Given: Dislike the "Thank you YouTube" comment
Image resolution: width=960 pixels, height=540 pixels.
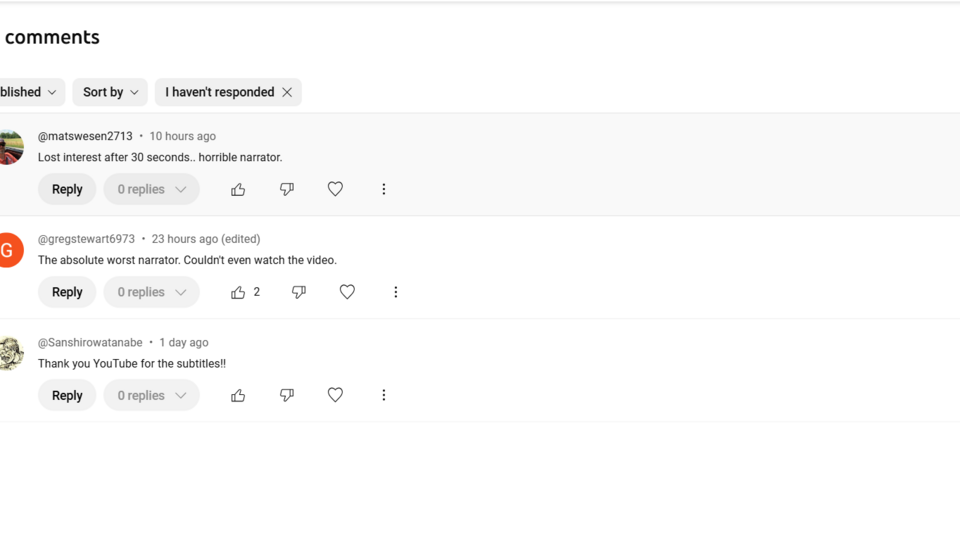Looking at the screenshot, I should click(287, 395).
